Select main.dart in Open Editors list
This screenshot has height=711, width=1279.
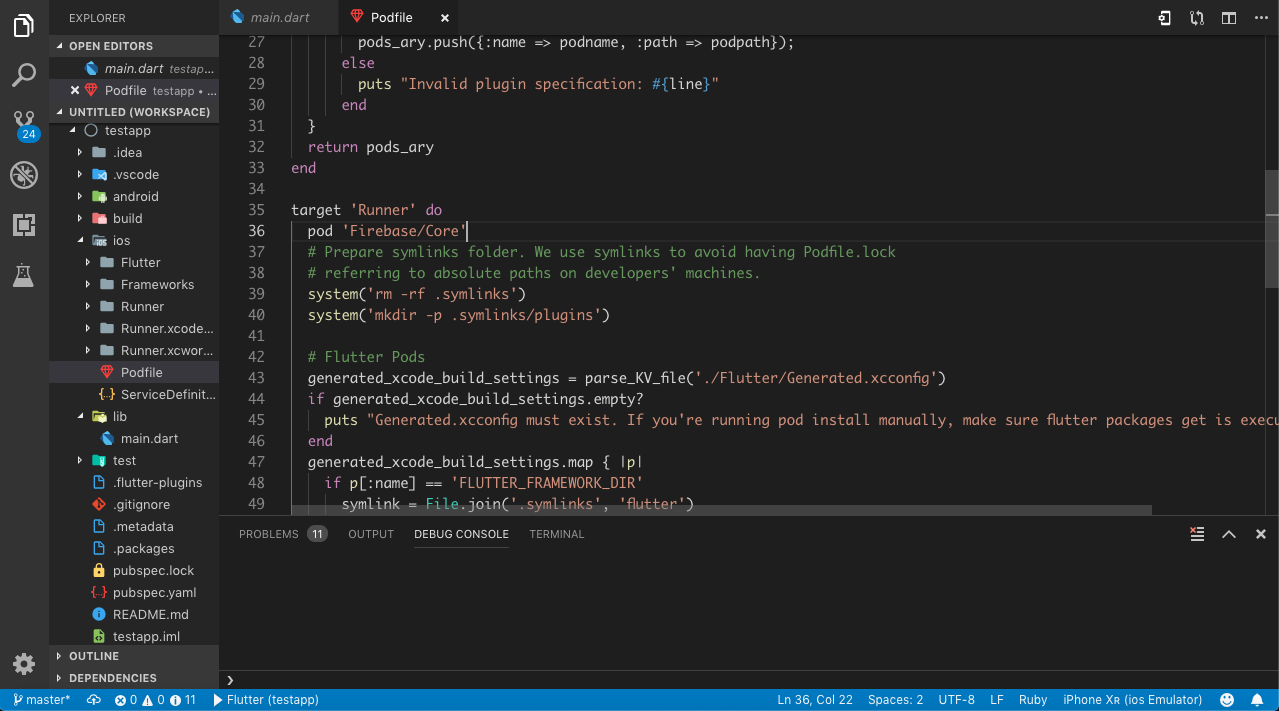134,68
